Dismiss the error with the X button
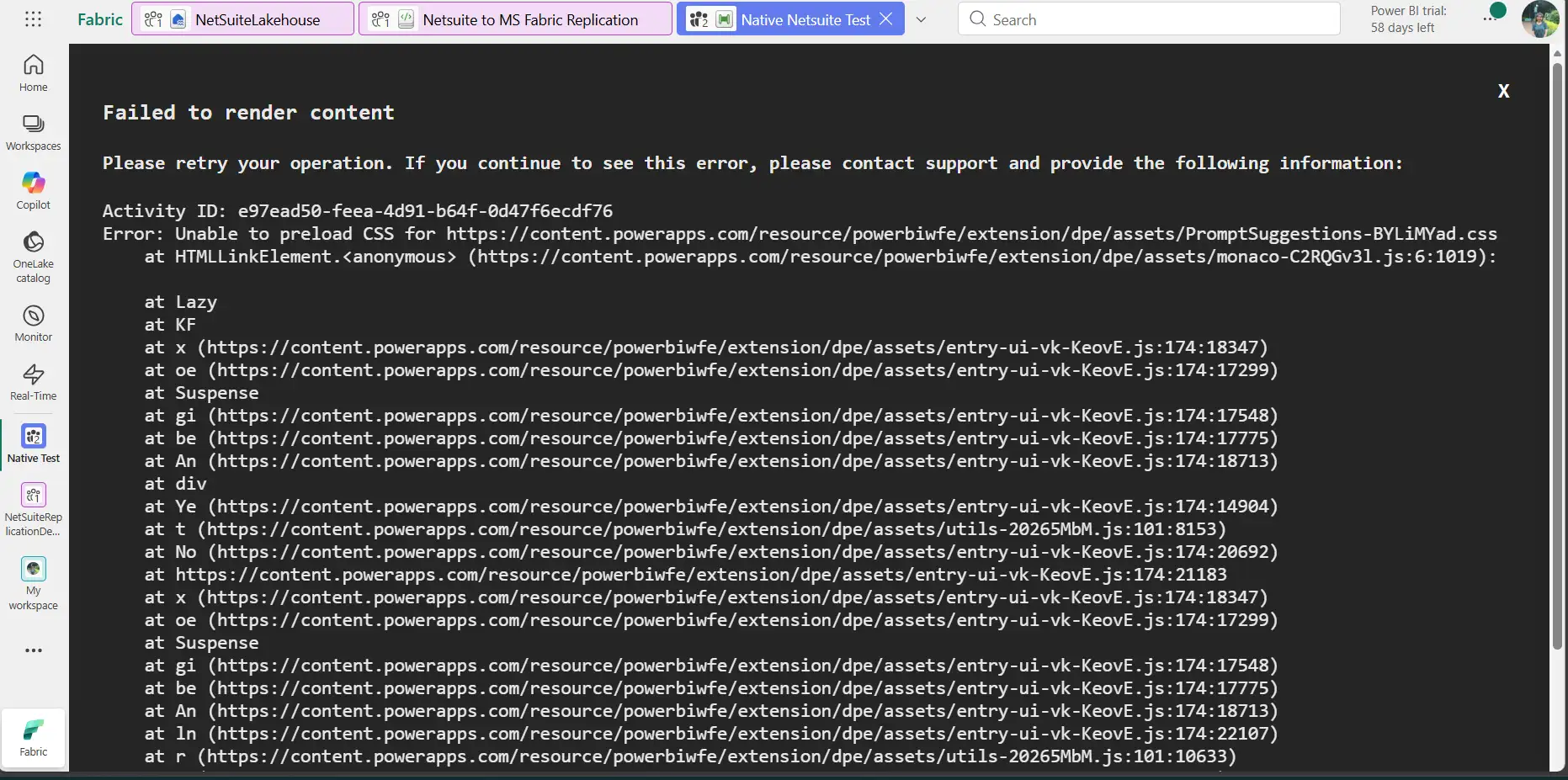The width and height of the screenshot is (1568, 780). (1503, 91)
